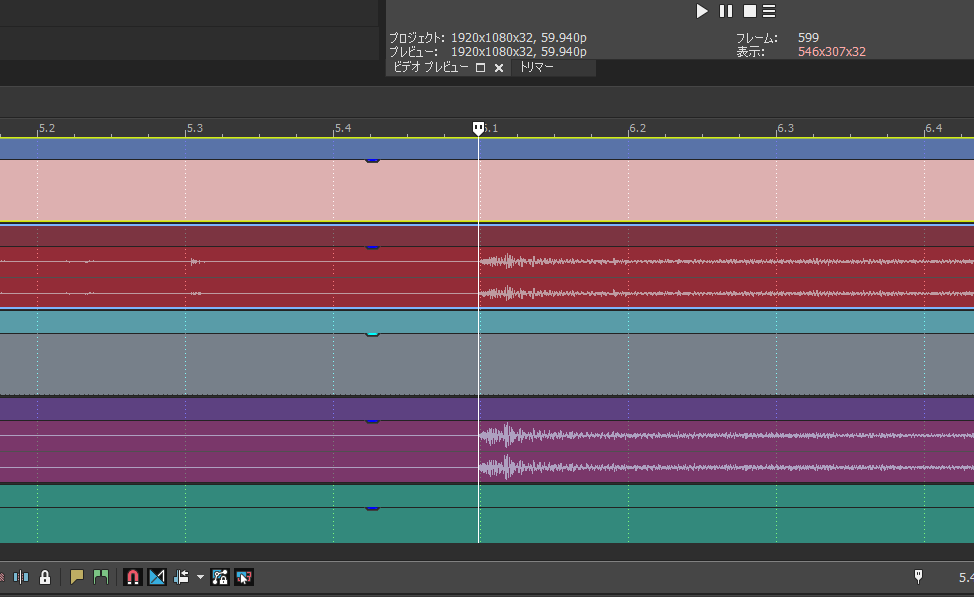974x597 pixels.
Task: Click the split event icon in toolbar
Action: pyautogui.click(x=20, y=577)
